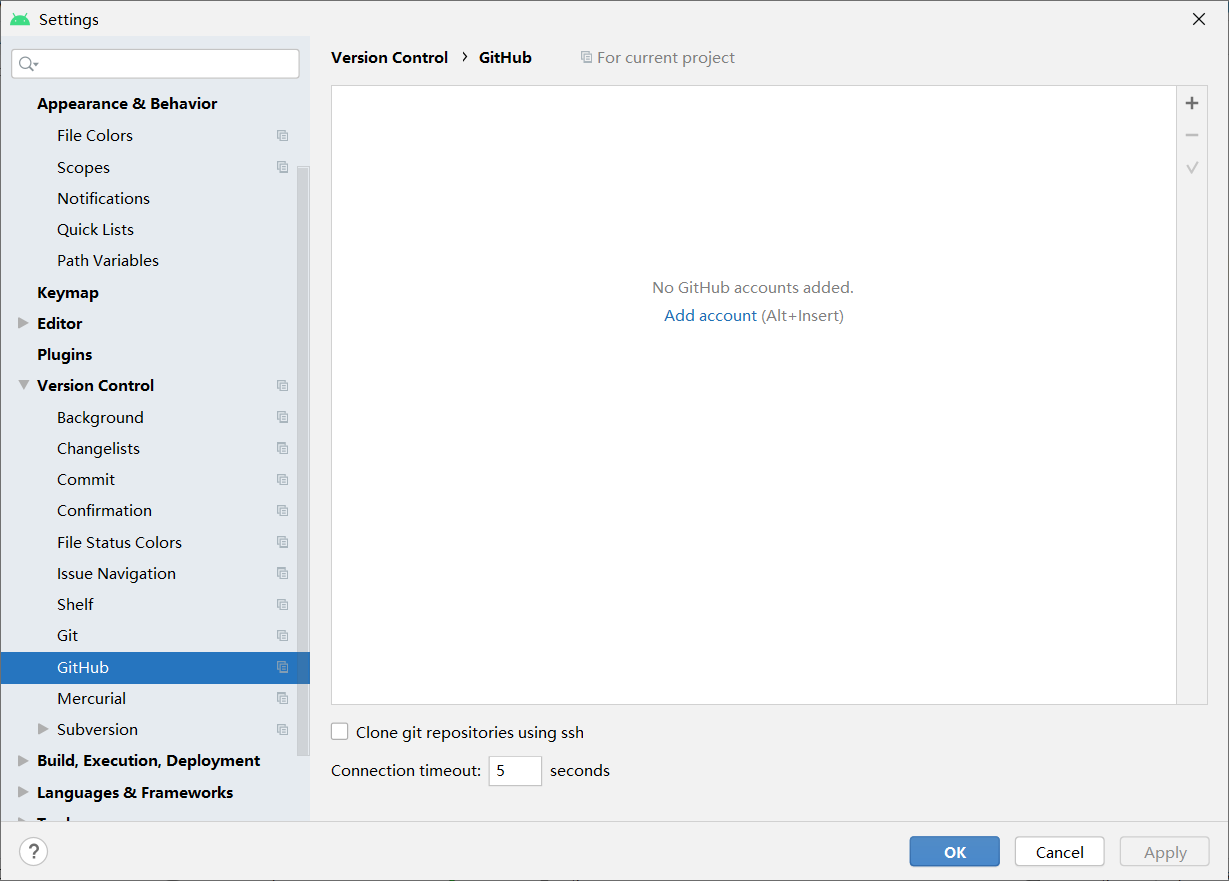Viewport: 1229px width, 881px height.
Task: Open Shelf settings page
Action: [x=75, y=604]
